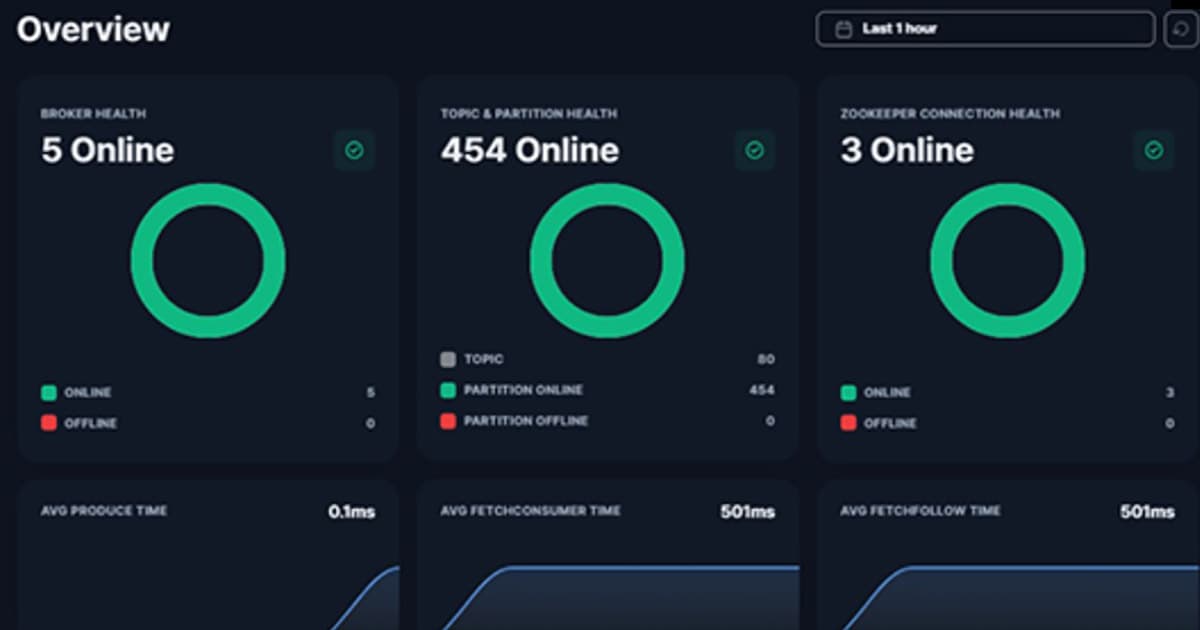This screenshot has height=630, width=1200.
Task: Click the 454 Online value
Action: point(529,150)
